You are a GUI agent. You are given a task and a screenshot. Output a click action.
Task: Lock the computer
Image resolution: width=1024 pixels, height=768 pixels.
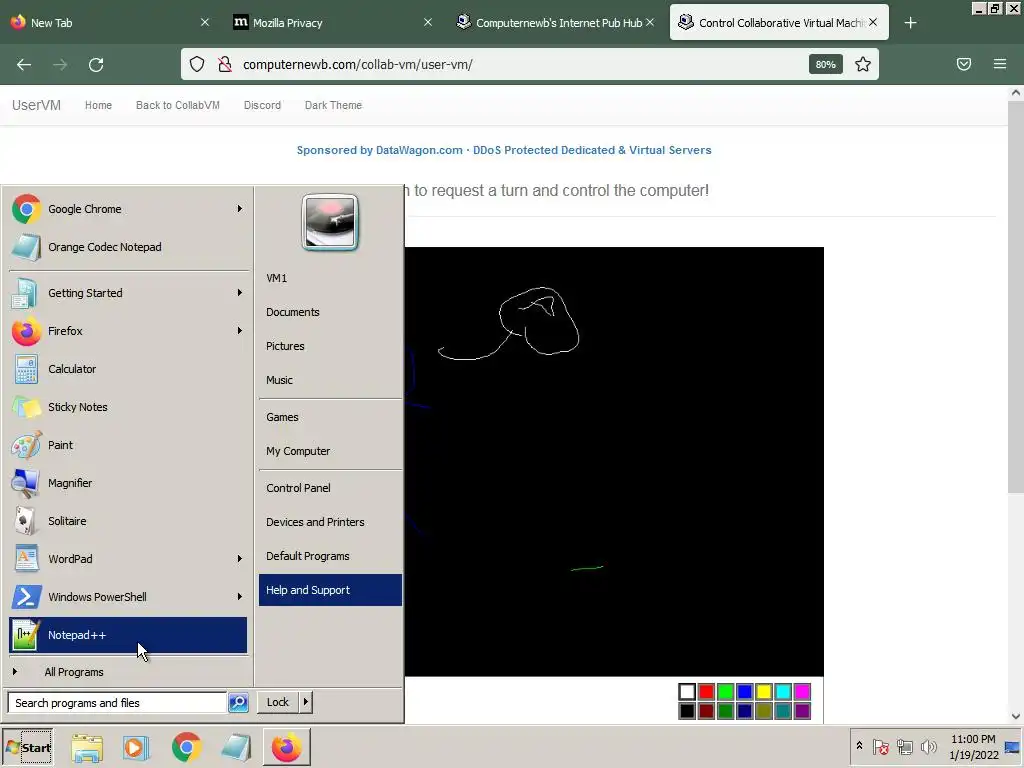pyautogui.click(x=278, y=702)
